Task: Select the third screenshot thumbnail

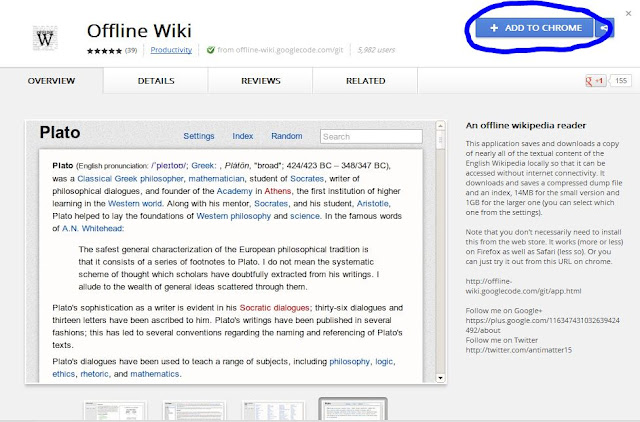Action: [273, 411]
